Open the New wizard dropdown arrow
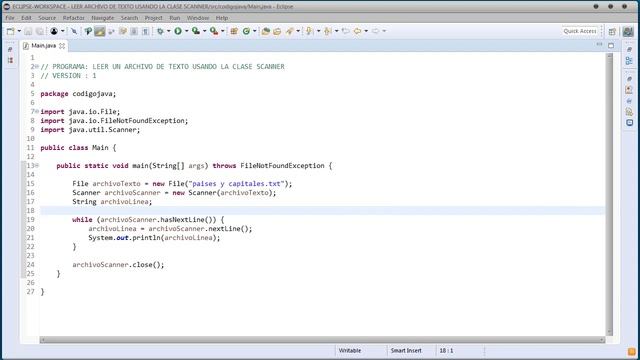640x360 pixels. click(x=19, y=31)
